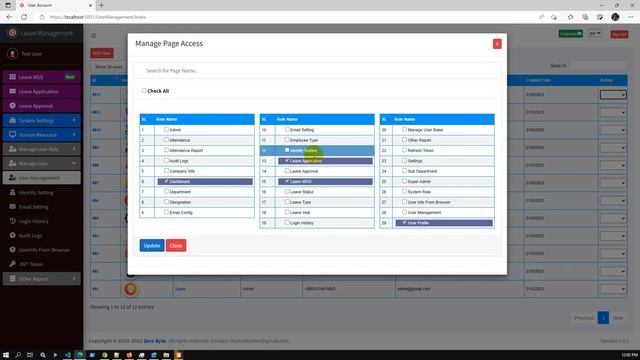Click the red Sign Out button
This screenshot has height=360, width=640.
619,34
